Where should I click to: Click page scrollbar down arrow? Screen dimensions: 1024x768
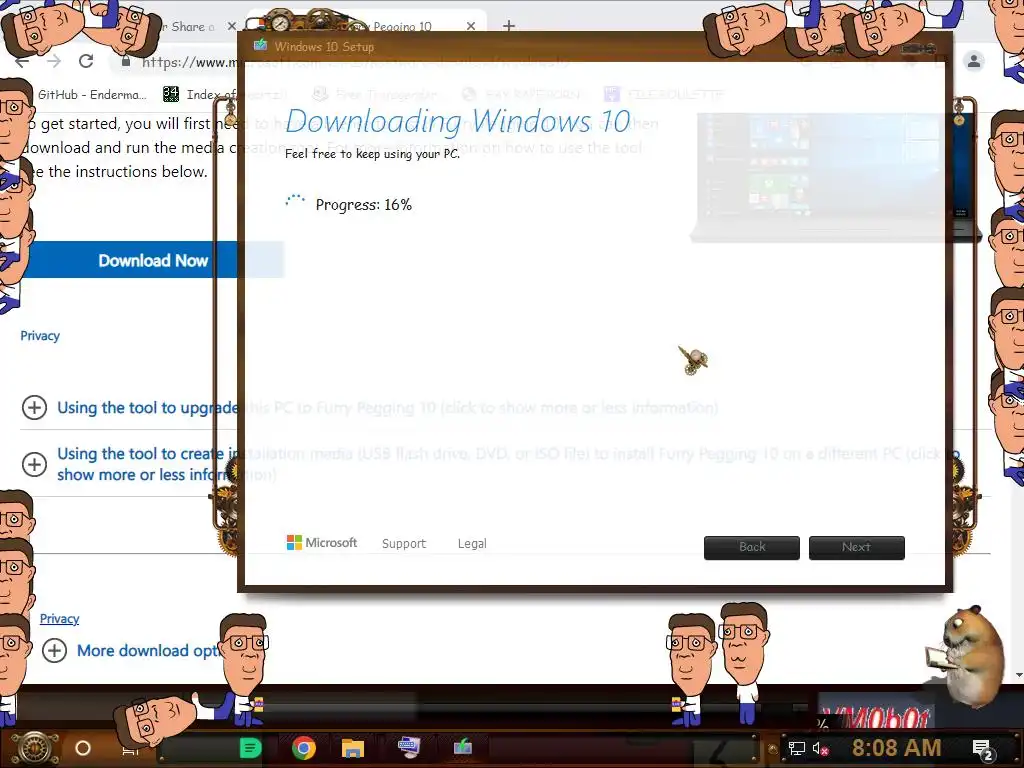pyautogui.click(x=1019, y=675)
